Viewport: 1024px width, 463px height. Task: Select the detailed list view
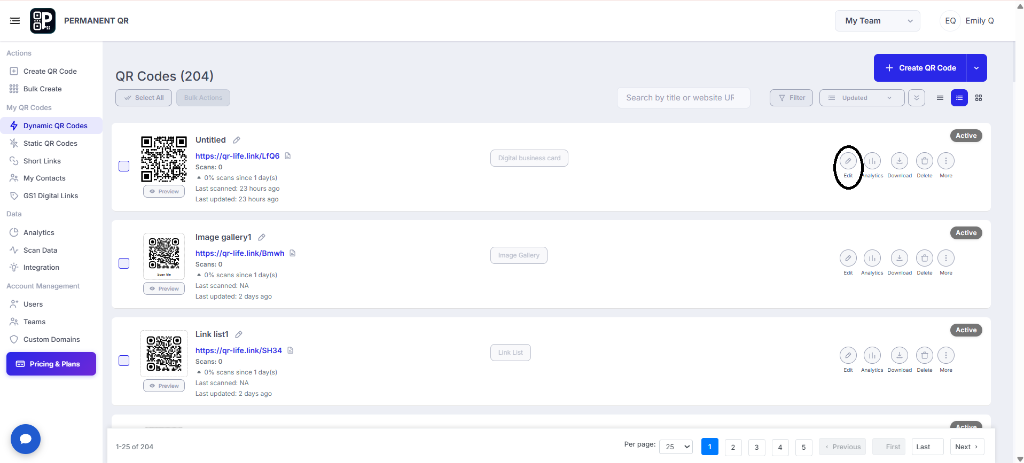pos(959,98)
